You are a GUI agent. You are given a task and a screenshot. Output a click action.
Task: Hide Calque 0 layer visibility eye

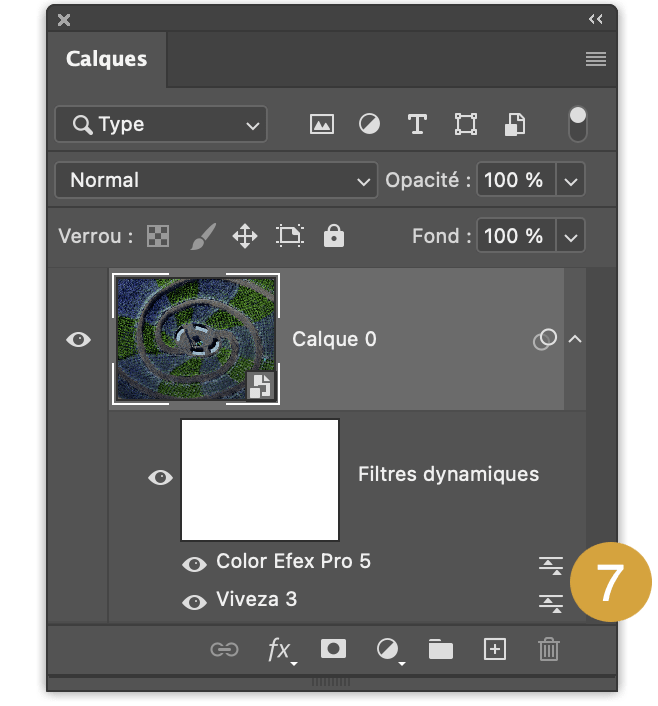point(78,339)
